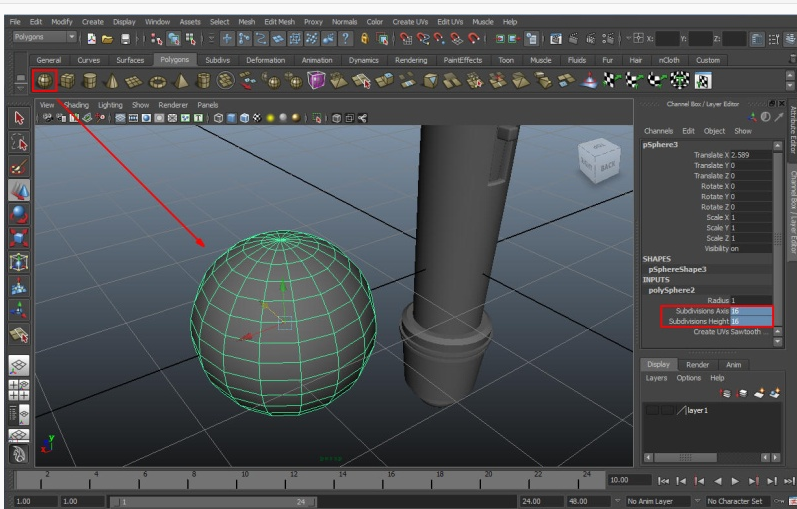
Task: Click the Translate X value field
Action: pos(751,155)
